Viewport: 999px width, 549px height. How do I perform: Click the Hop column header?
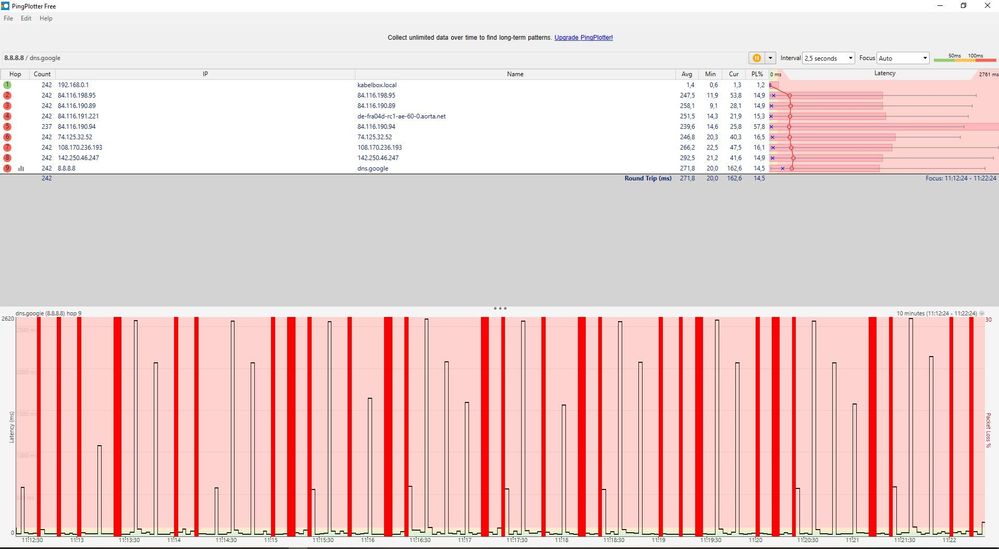pos(15,74)
